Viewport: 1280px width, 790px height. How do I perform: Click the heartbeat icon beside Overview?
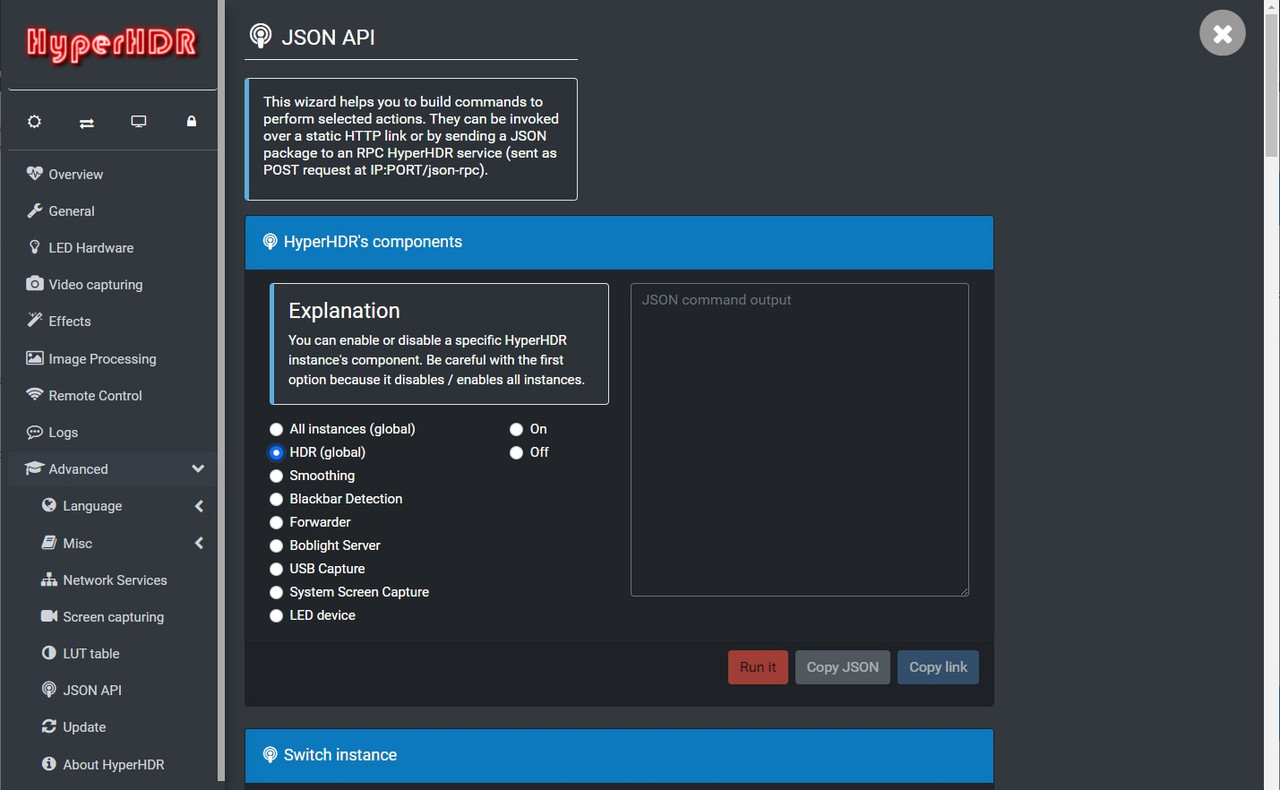(x=34, y=173)
